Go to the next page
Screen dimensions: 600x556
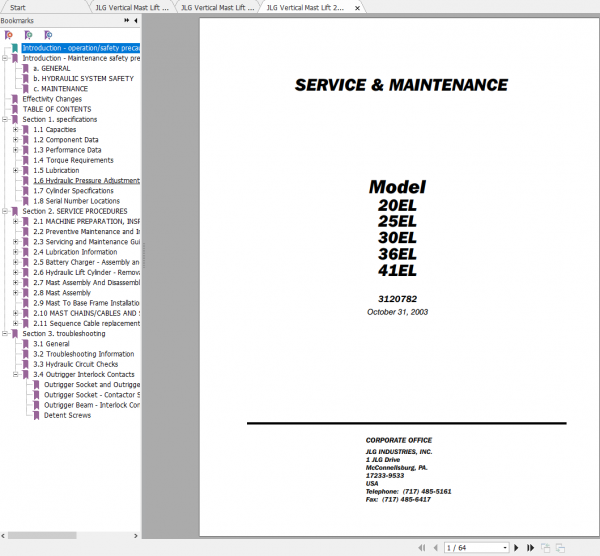click(516, 548)
